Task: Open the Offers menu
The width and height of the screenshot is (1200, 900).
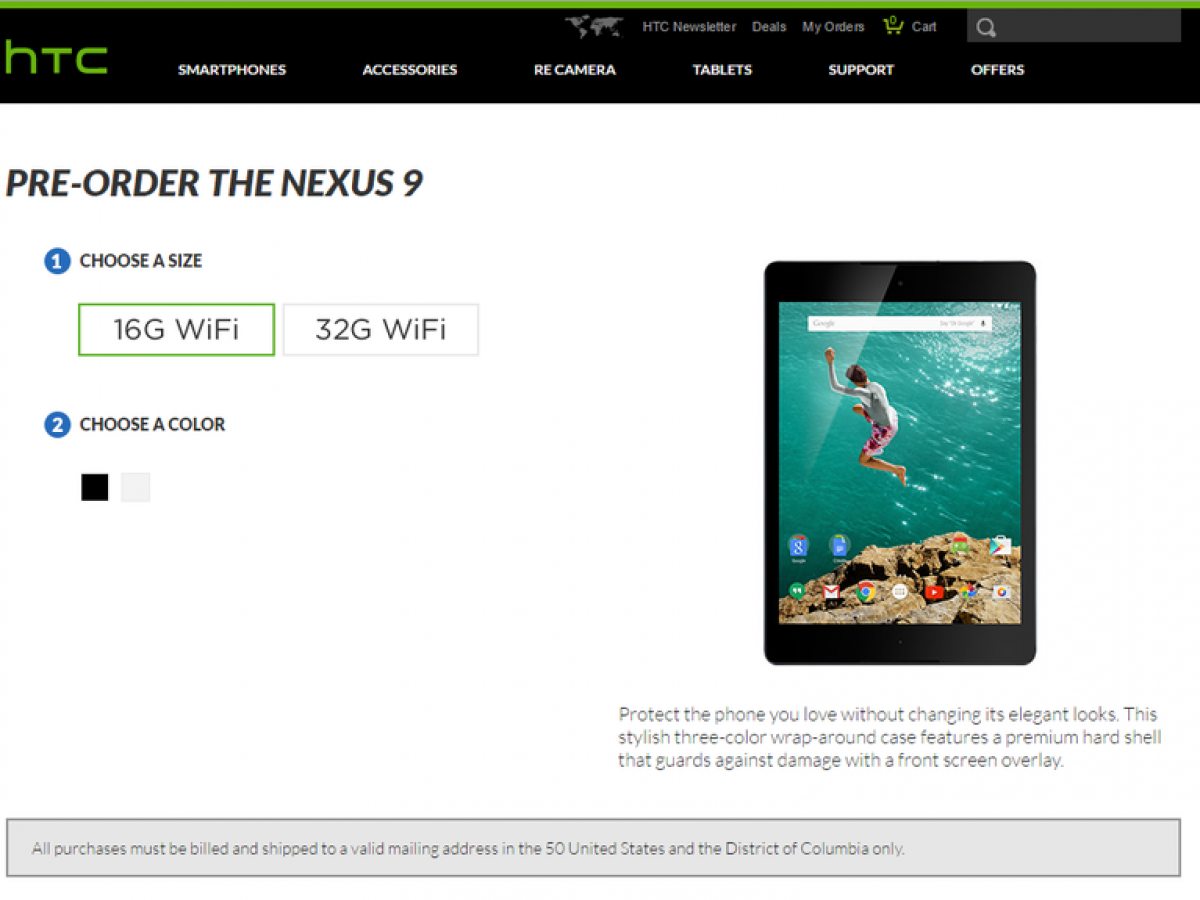Action: (x=998, y=70)
